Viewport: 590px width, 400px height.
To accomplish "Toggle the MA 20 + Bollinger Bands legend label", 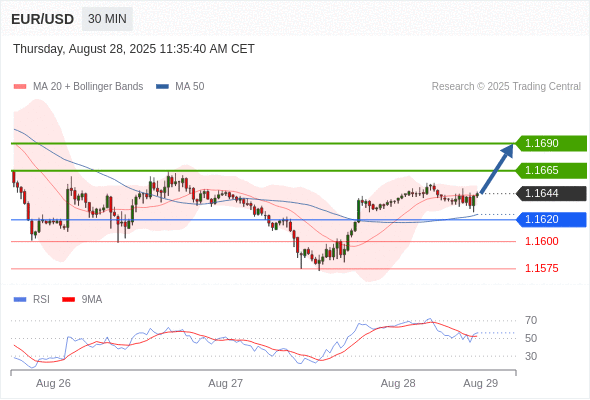I will pyautogui.click(x=88, y=87).
